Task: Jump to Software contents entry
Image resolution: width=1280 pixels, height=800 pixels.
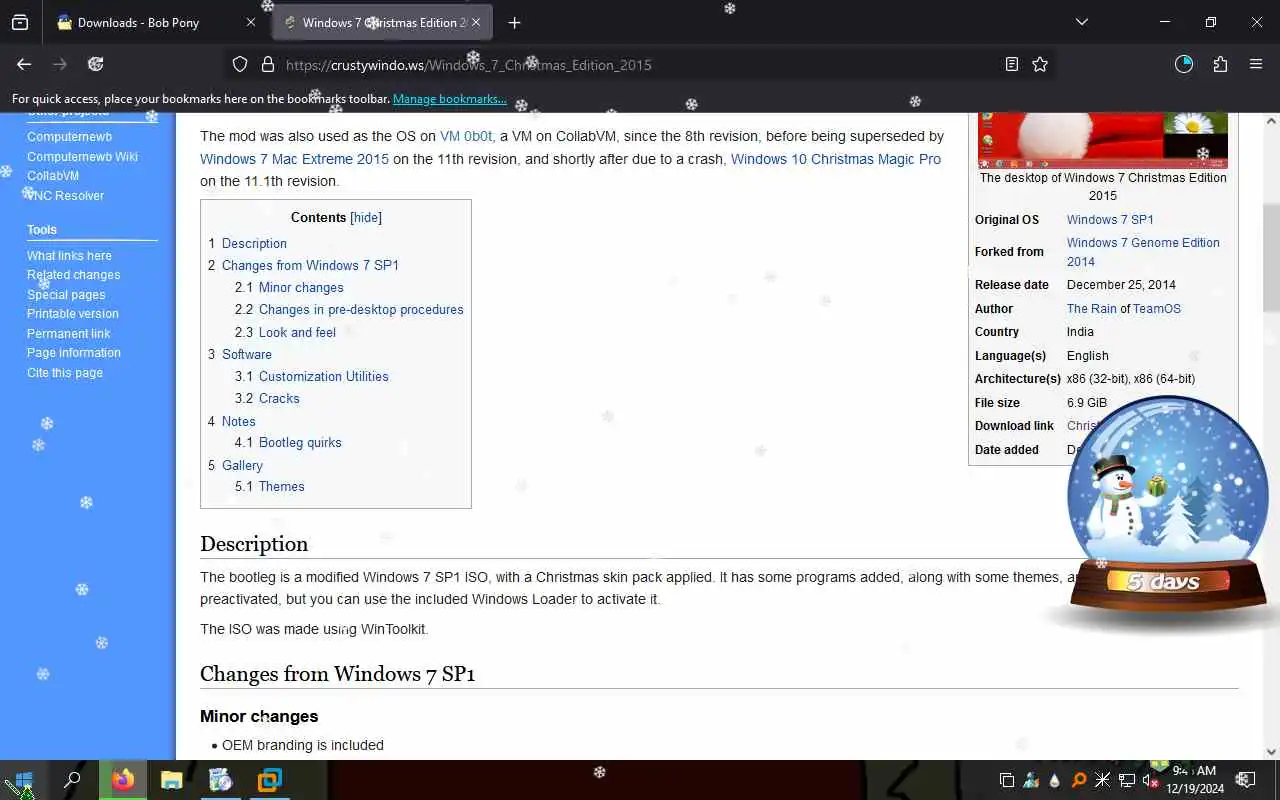Action: tap(247, 354)
